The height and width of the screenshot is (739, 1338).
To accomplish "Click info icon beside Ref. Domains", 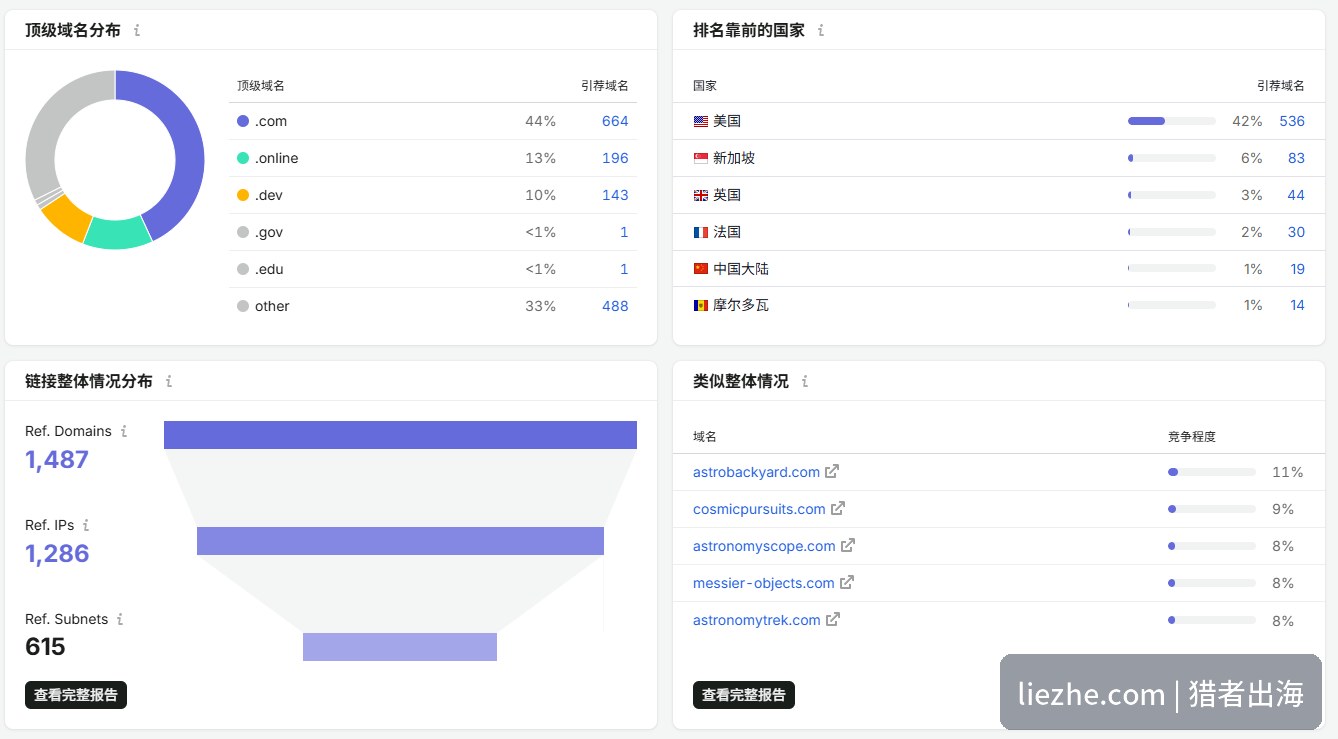I will click(124, 431).
